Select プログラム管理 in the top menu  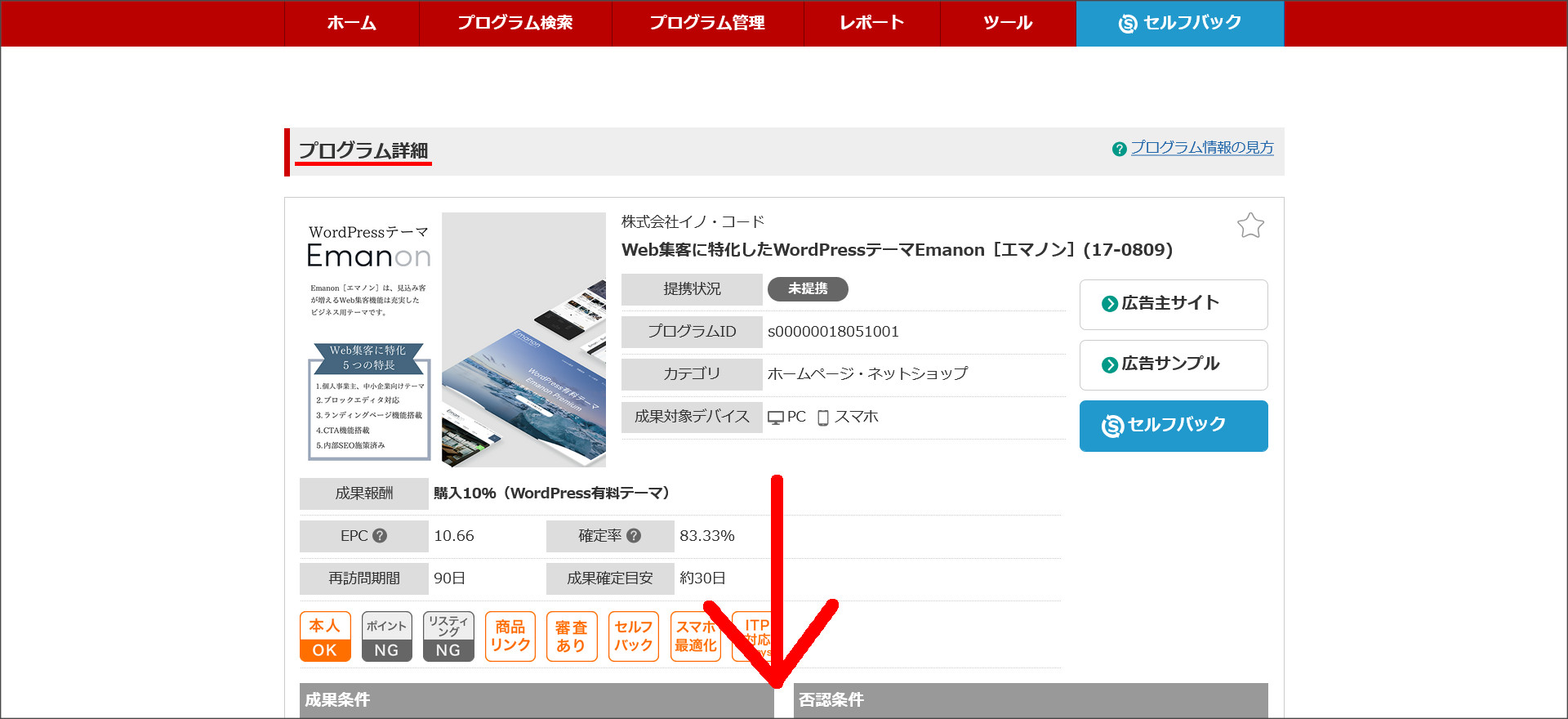pyautogui.click(x=707, y=23)
